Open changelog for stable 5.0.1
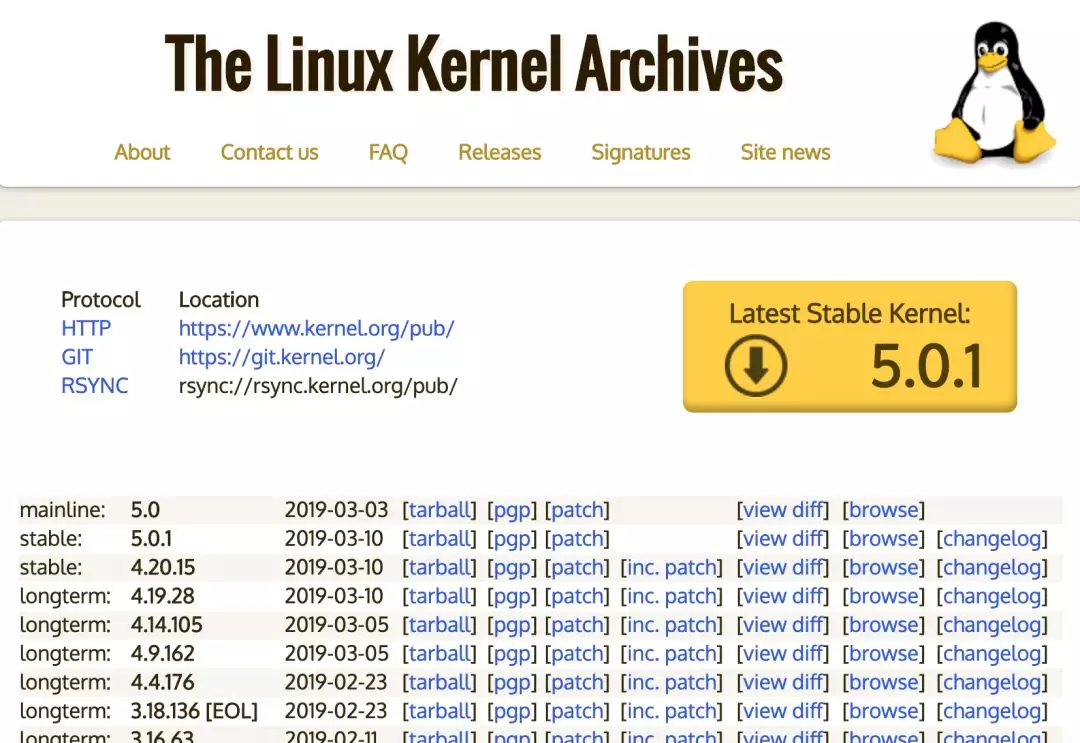The height and width of the screenshot is (743, 1080). click(992, 539)
